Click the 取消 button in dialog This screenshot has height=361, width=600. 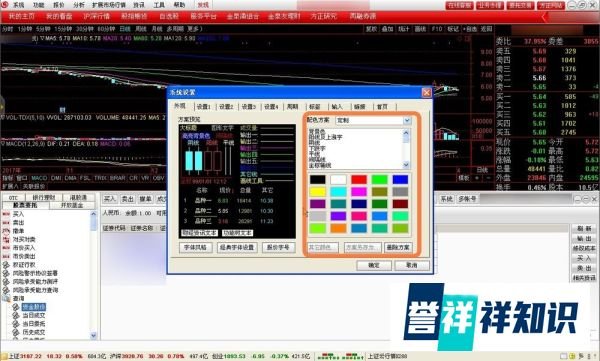tap(412, 265)
